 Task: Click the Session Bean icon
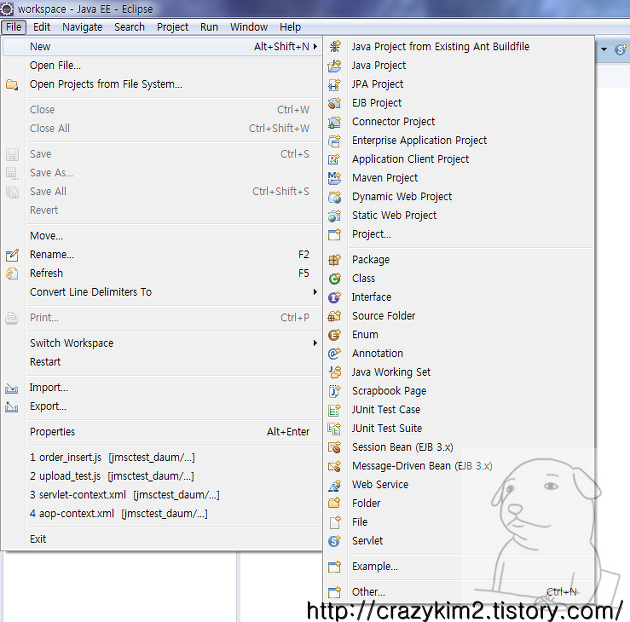coord(334,447)
